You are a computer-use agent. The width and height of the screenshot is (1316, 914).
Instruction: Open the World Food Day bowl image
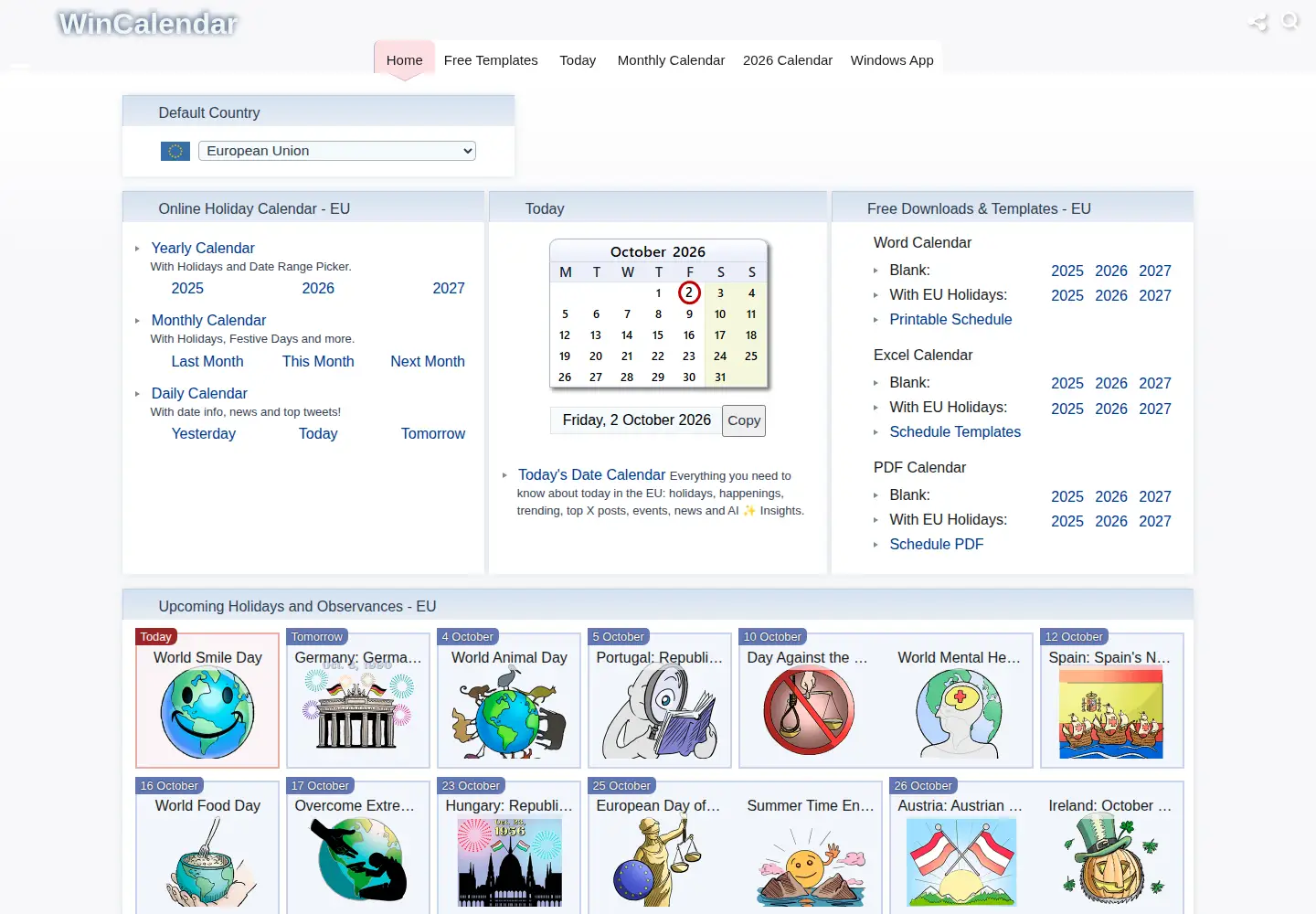click(209, 862)
